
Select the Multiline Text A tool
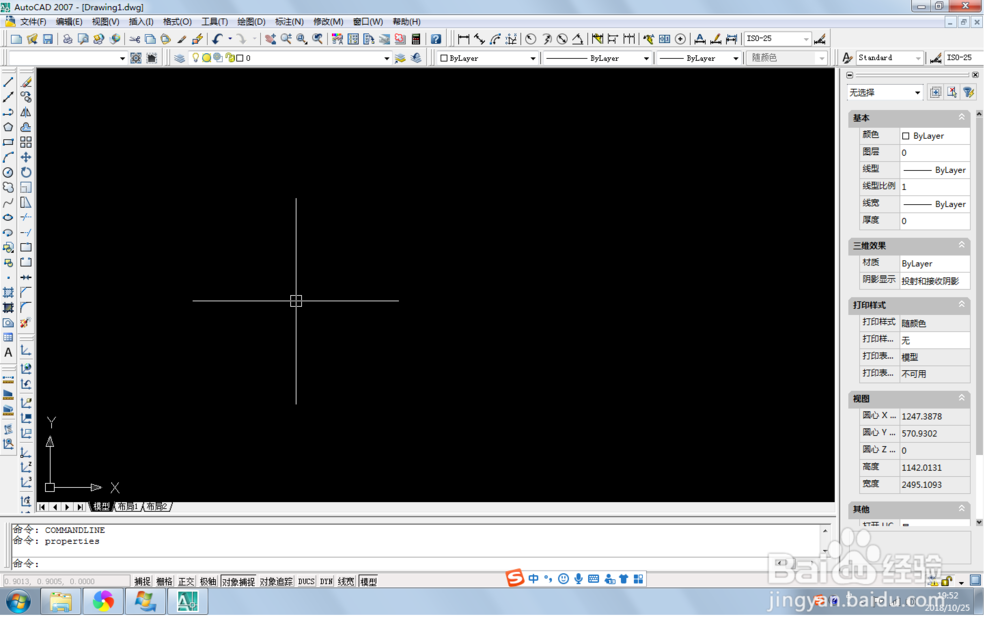point(8,353)
